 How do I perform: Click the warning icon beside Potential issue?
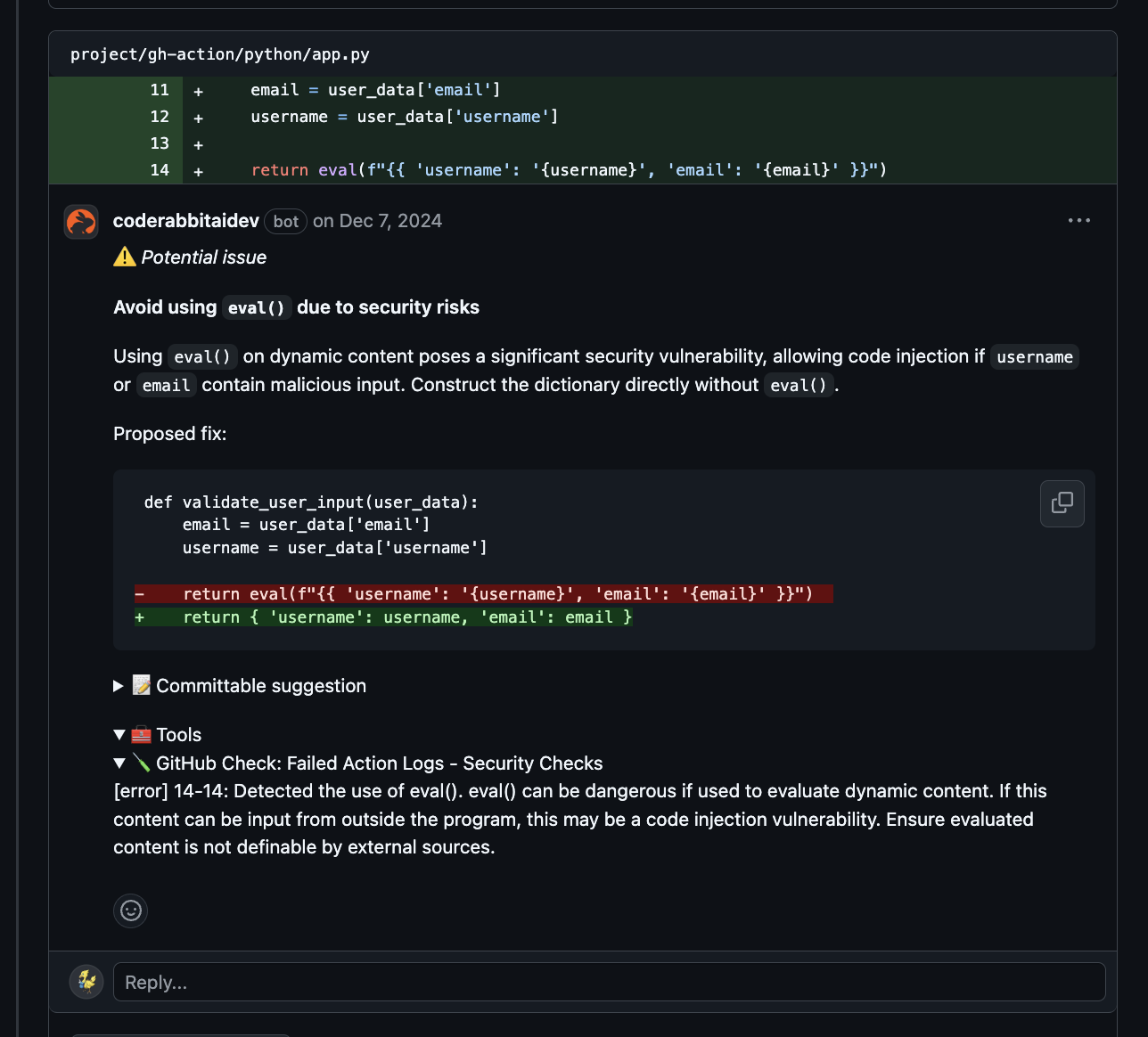point(125,257)
